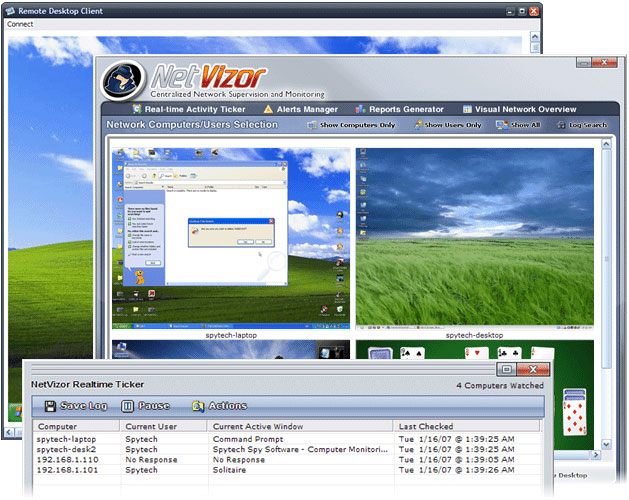Click the Visual Network Overview icon
The width and height of the screenshot is (629, 500).
[x=467, y=109]
